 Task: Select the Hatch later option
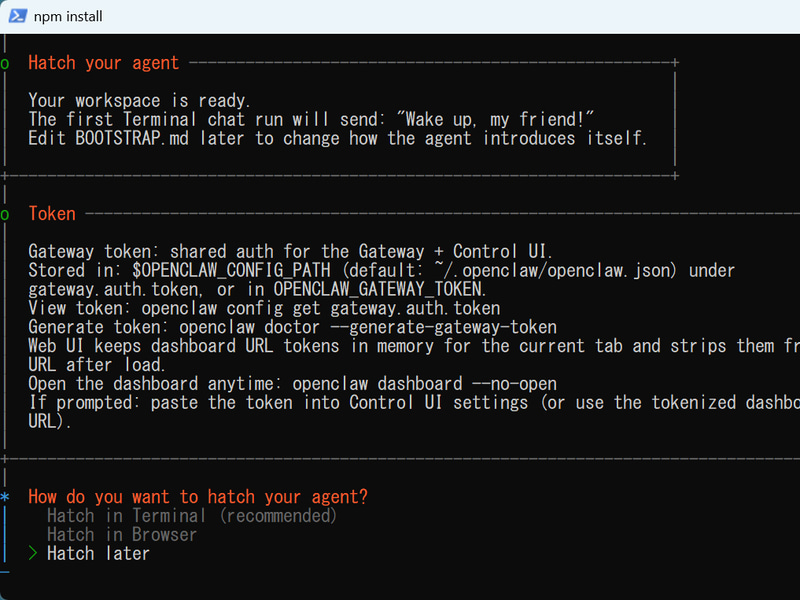(x=98, y=554)
